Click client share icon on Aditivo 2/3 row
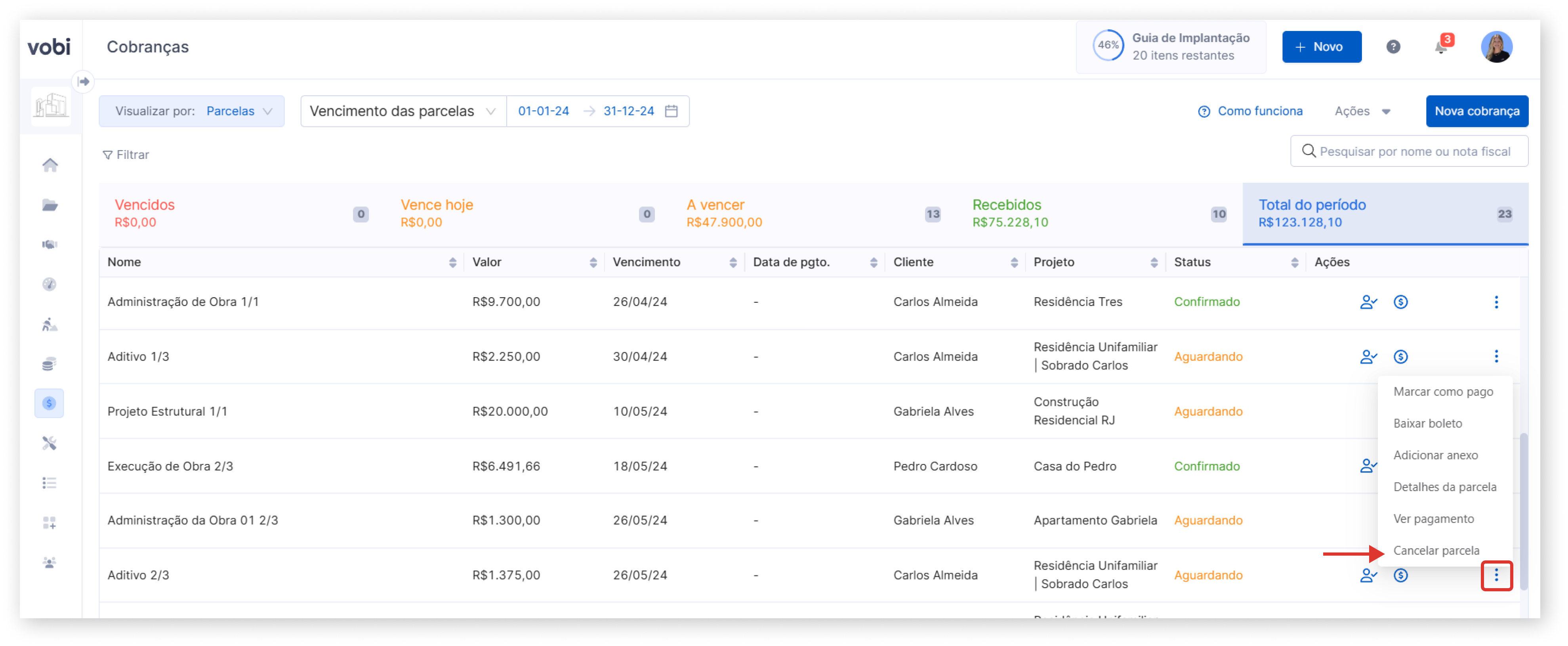The width and height of the screenshot is (1568, 646). point(1368,575)
